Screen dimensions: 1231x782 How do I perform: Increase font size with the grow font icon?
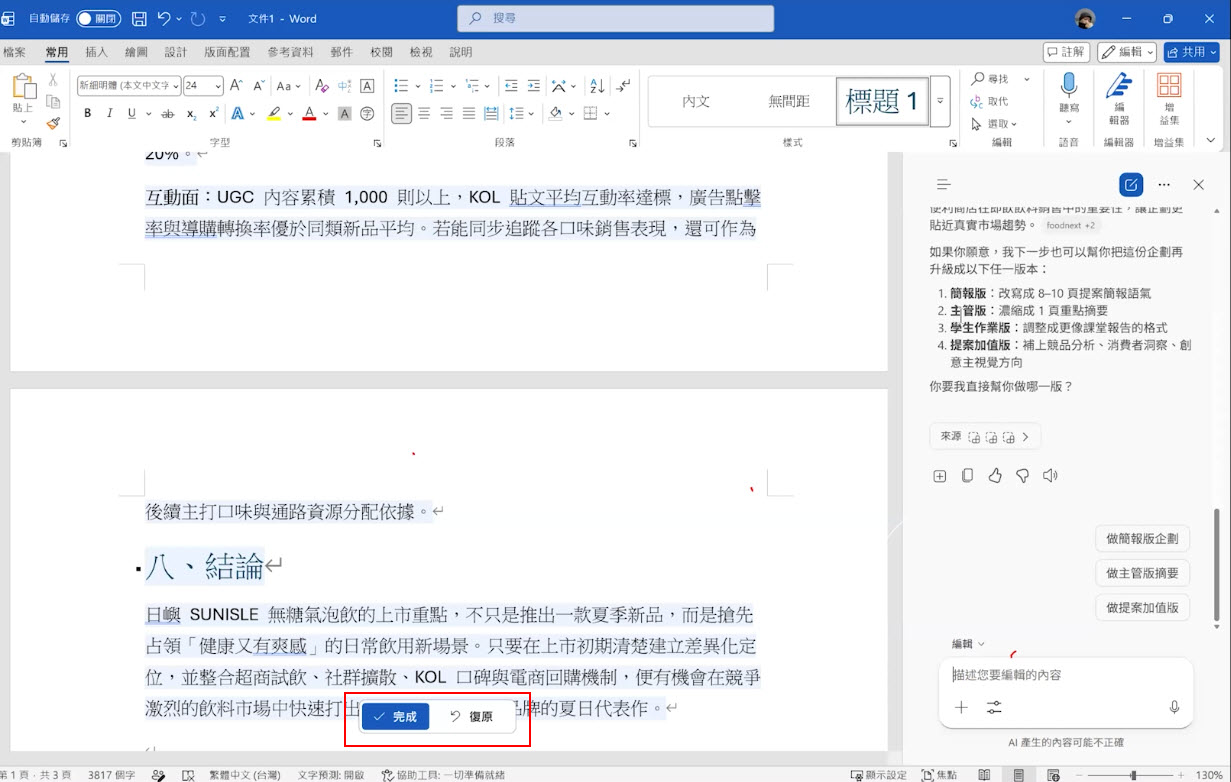pyautogui.click(x=237, y=86)
